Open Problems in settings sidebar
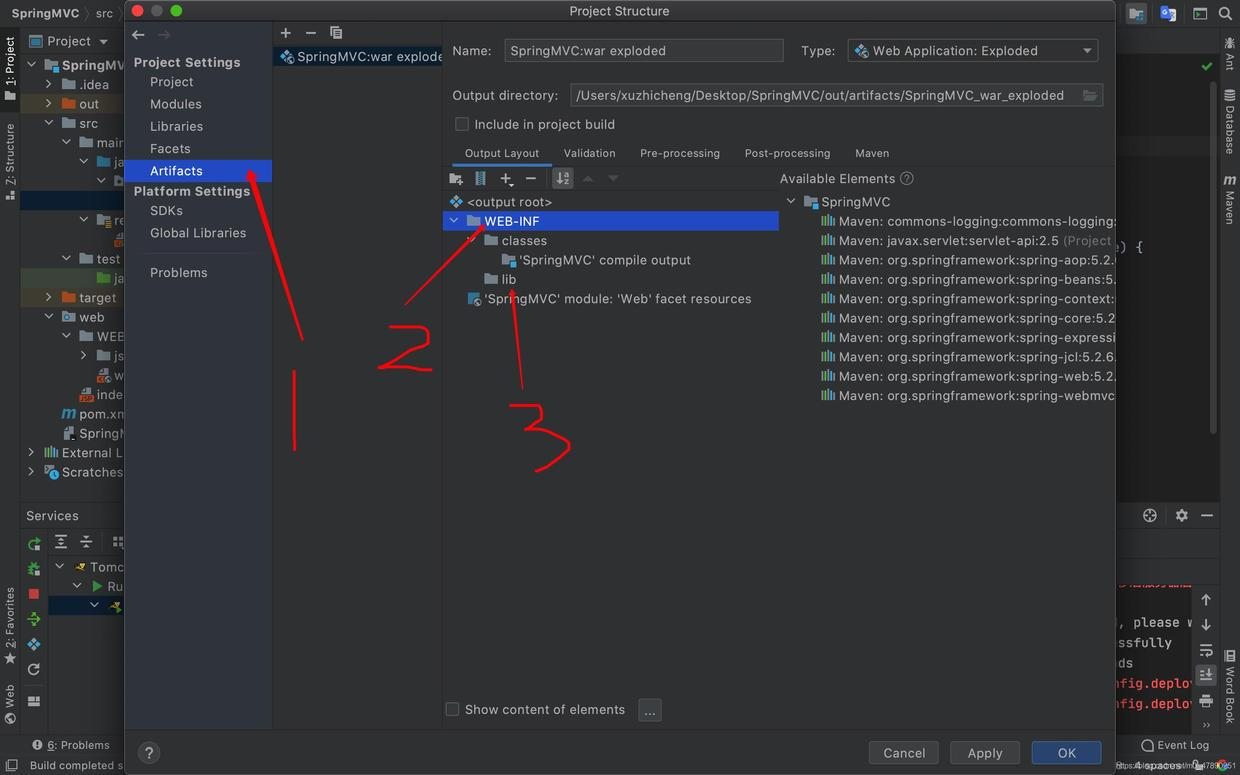1240x775 pixels. [179, 273]
